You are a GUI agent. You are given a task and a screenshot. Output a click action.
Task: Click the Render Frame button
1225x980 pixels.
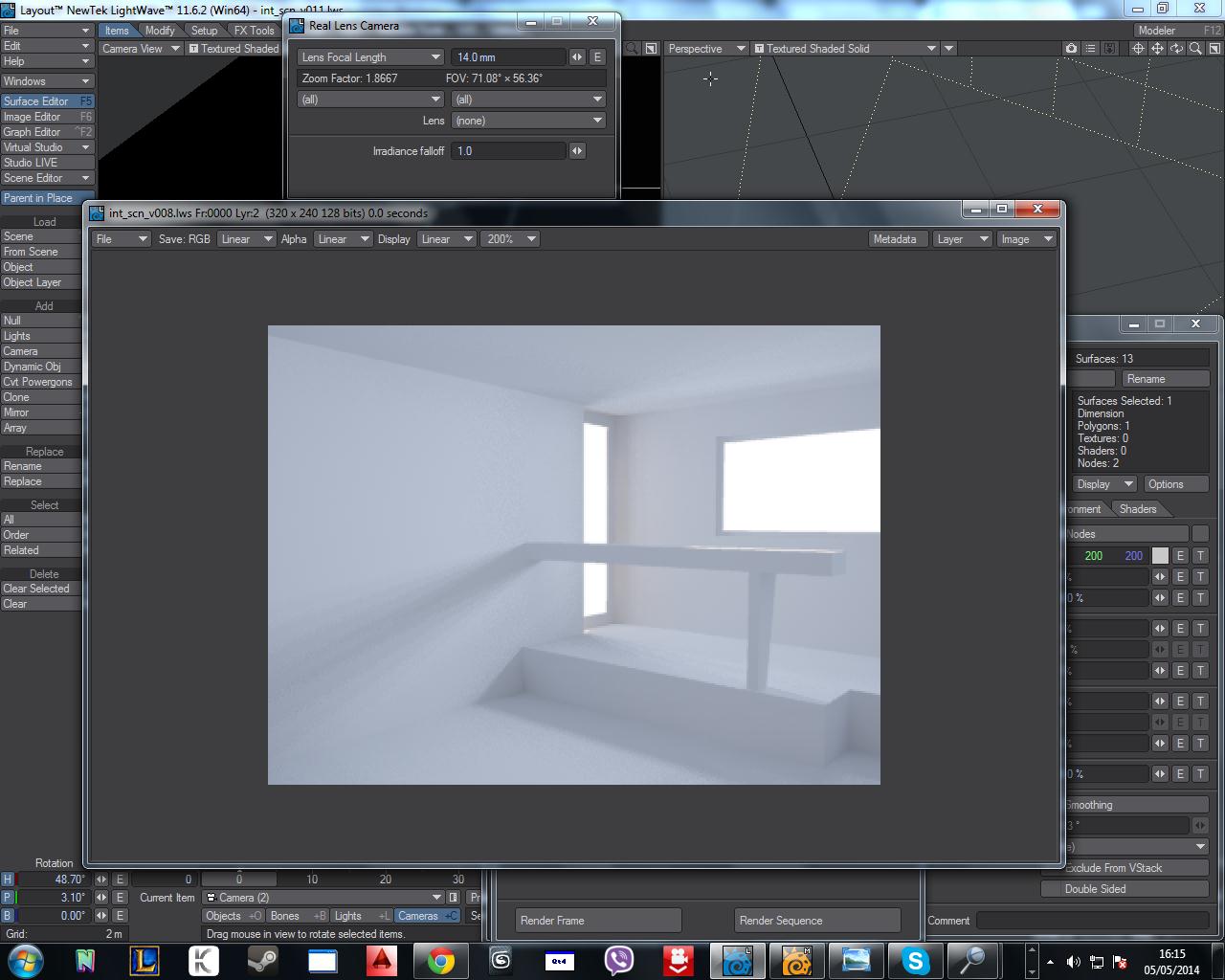[598, 921]
